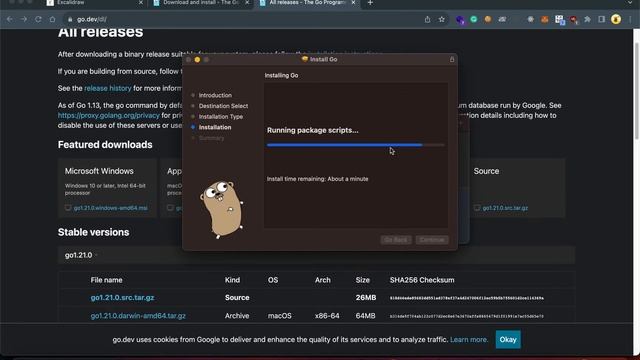Viewport: 640px width, 360px height.
Task: Open the MetaMask fox extension
Action: pos(544,19)
